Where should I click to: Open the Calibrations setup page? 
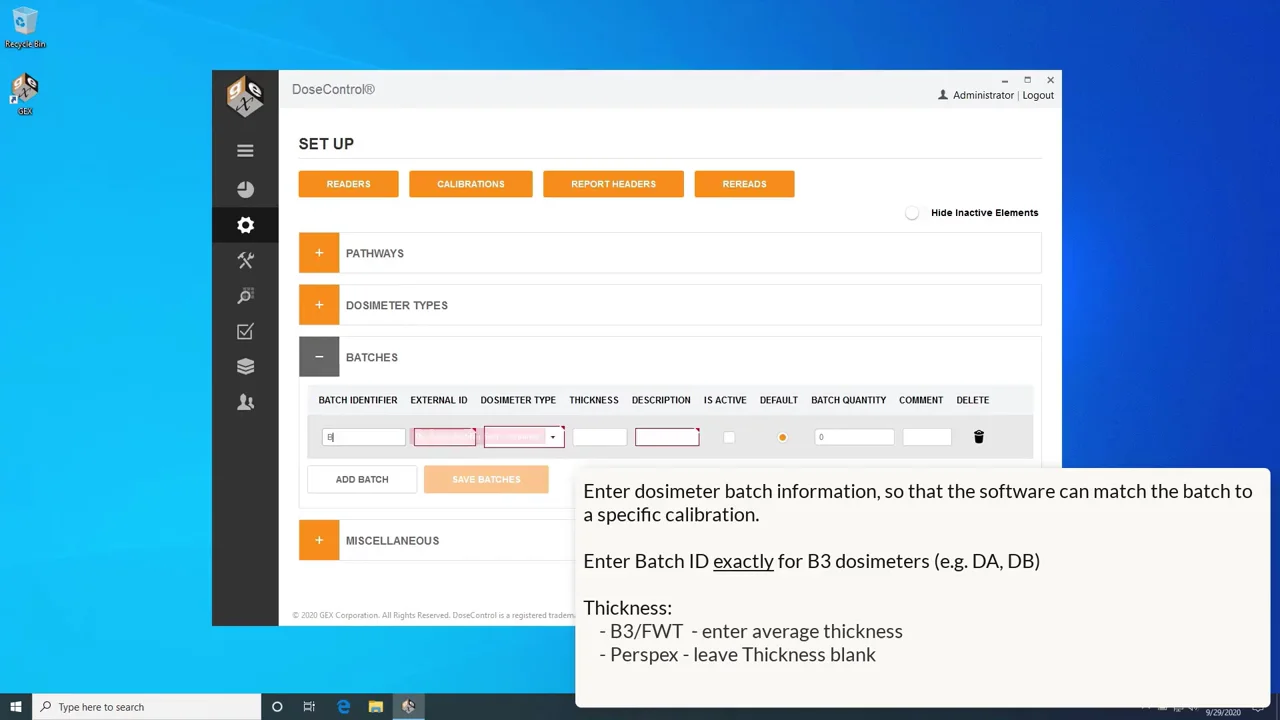(x=470, y=184)
